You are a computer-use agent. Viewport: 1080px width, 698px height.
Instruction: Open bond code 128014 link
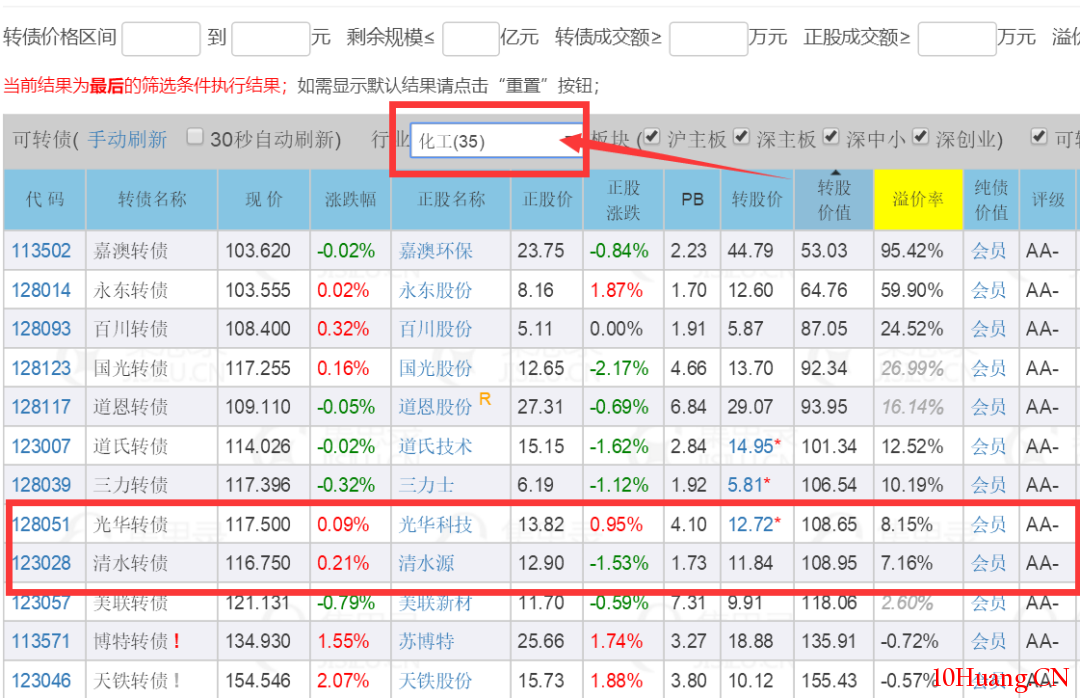point(41,290)
